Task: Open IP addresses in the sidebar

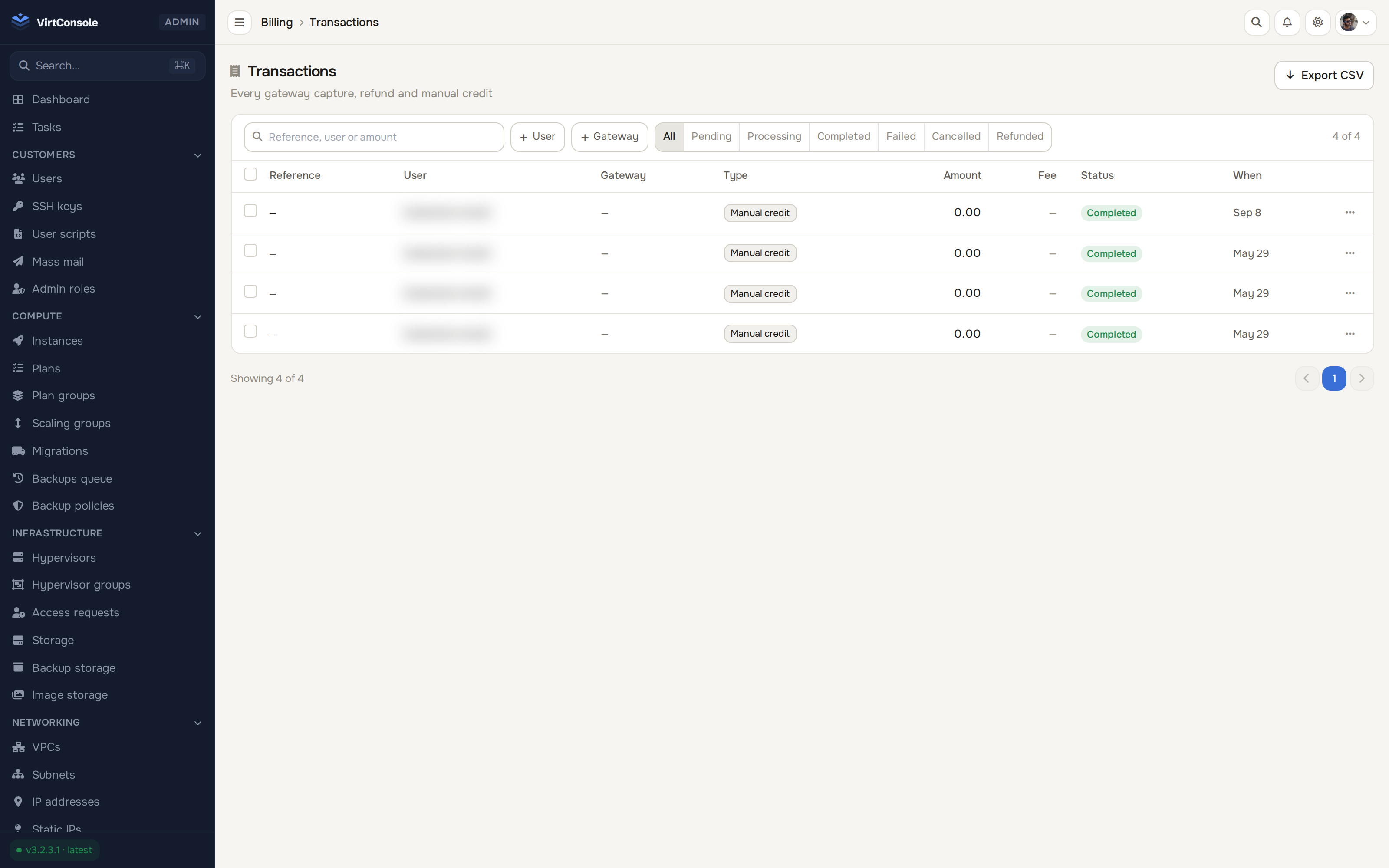Action: [107, 802]
